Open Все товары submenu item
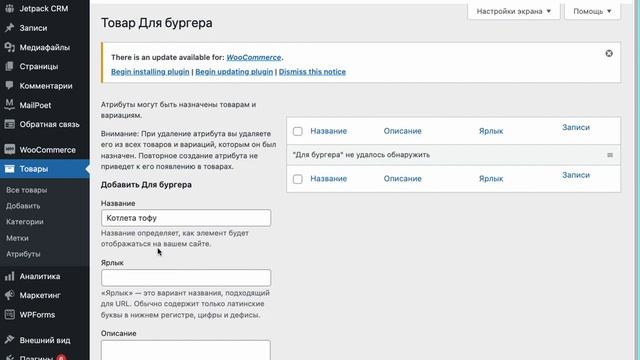This screenshot has width=640, height=360. pos(27,190)
